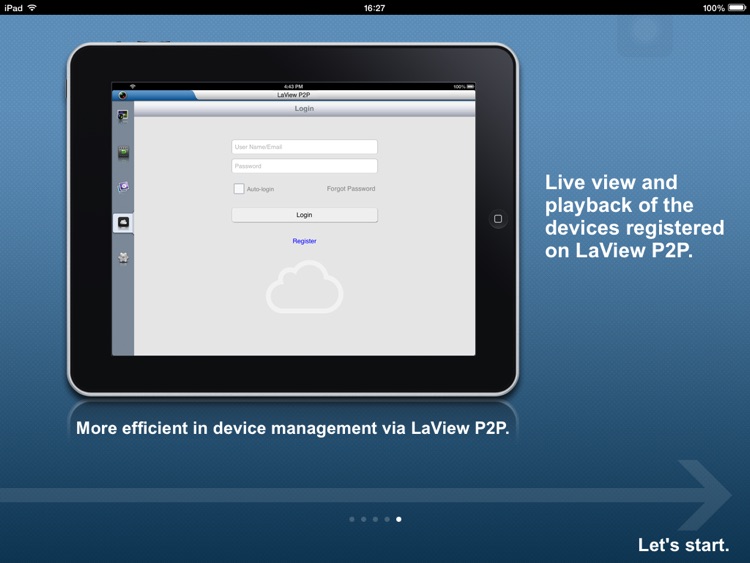Click the Login button in the form

(304, 215)
